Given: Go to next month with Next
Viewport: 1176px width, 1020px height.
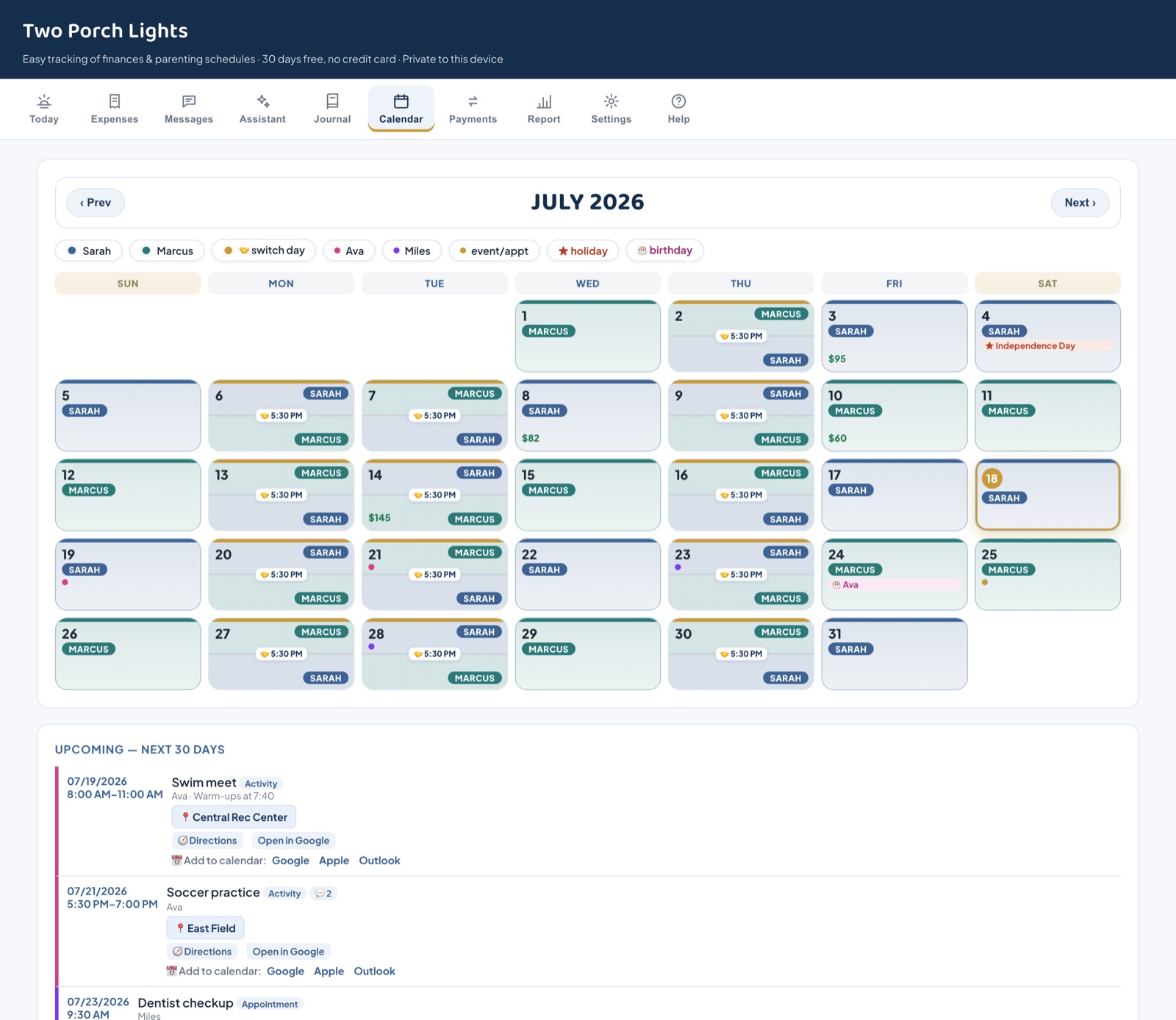Looking at the screenshot, I should [x=1080, y=203].
